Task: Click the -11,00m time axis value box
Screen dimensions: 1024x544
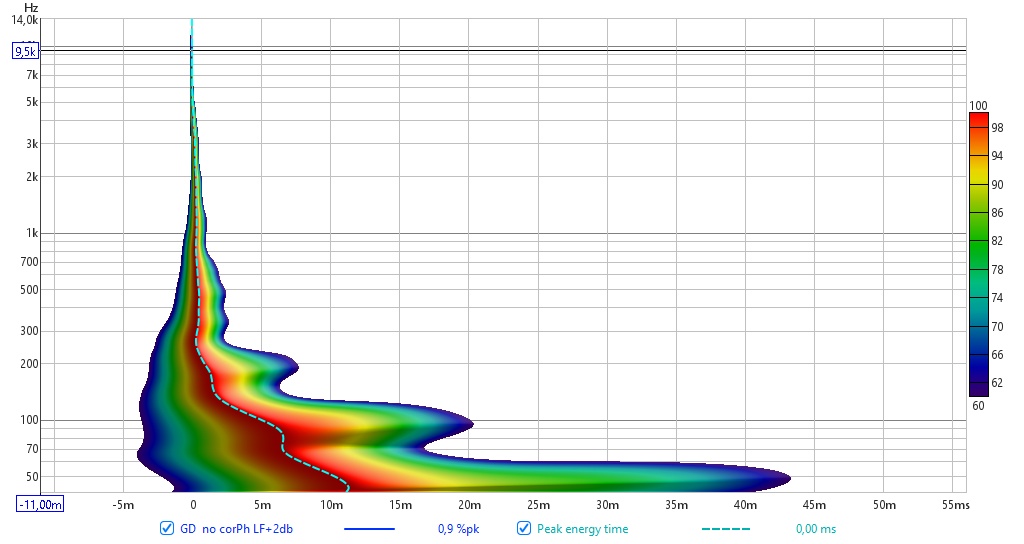Action: click(40, 504)
